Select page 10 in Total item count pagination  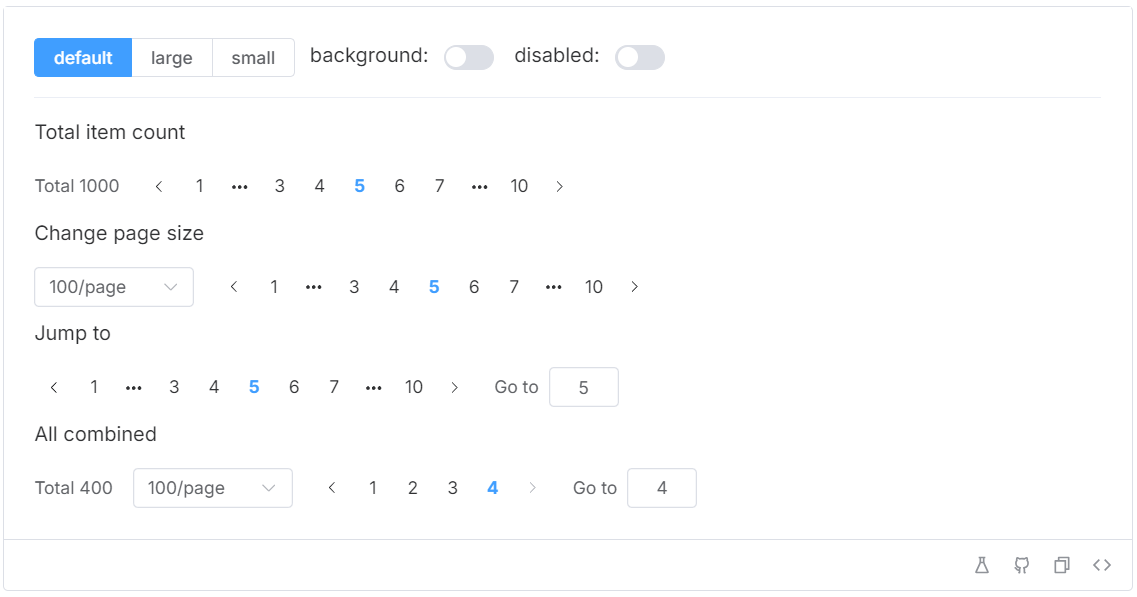click(x=519, y=186)
